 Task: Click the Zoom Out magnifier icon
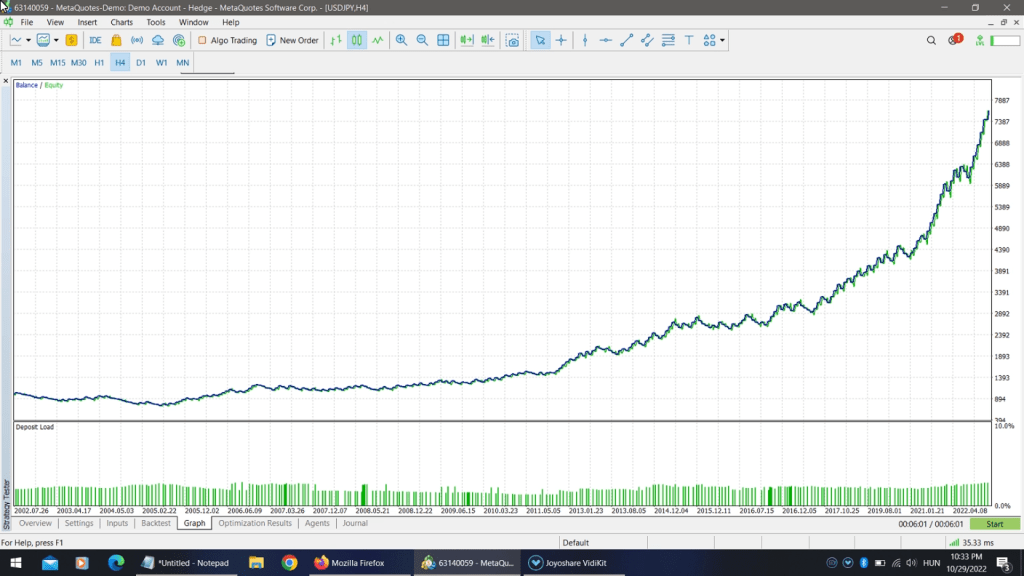point(422,41)
